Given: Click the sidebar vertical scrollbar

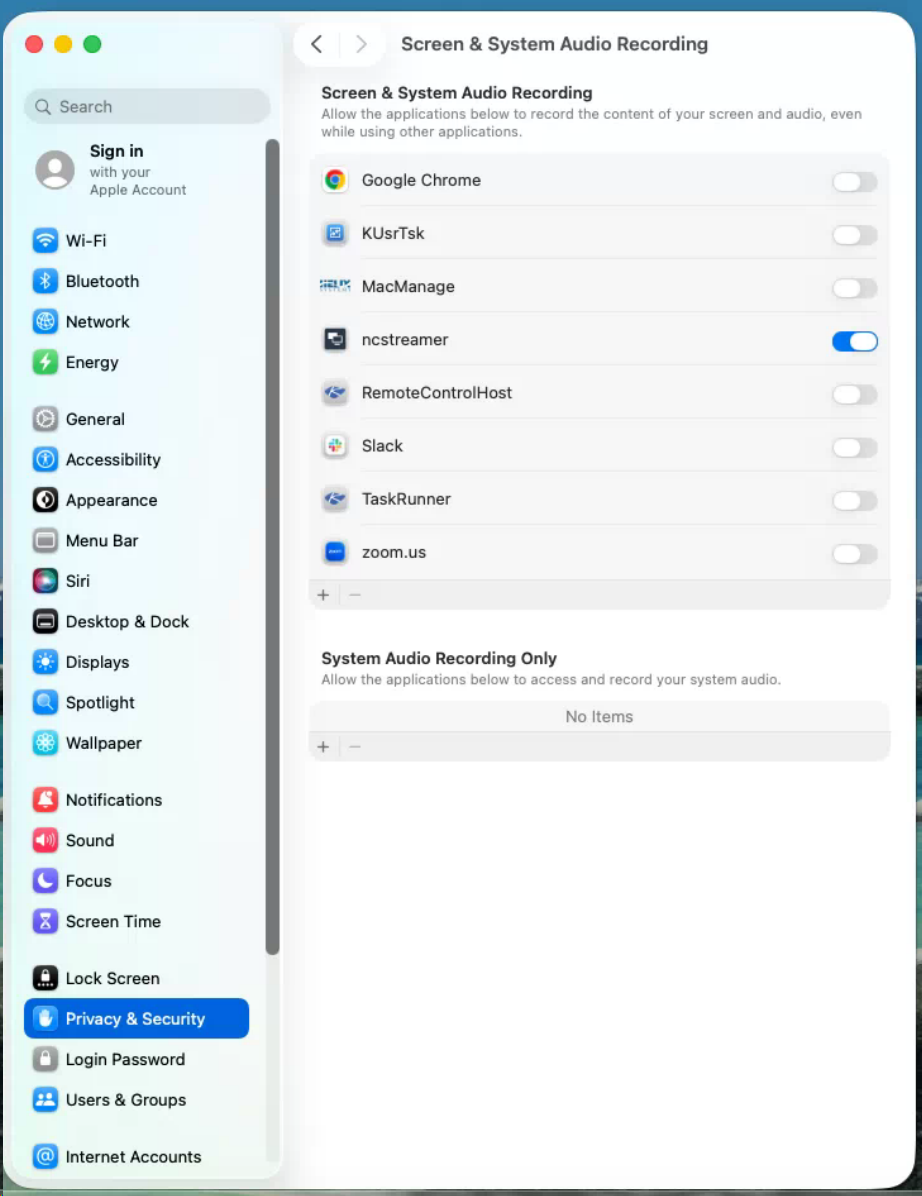Looking at the screenshot, I should tap(272, 546).
